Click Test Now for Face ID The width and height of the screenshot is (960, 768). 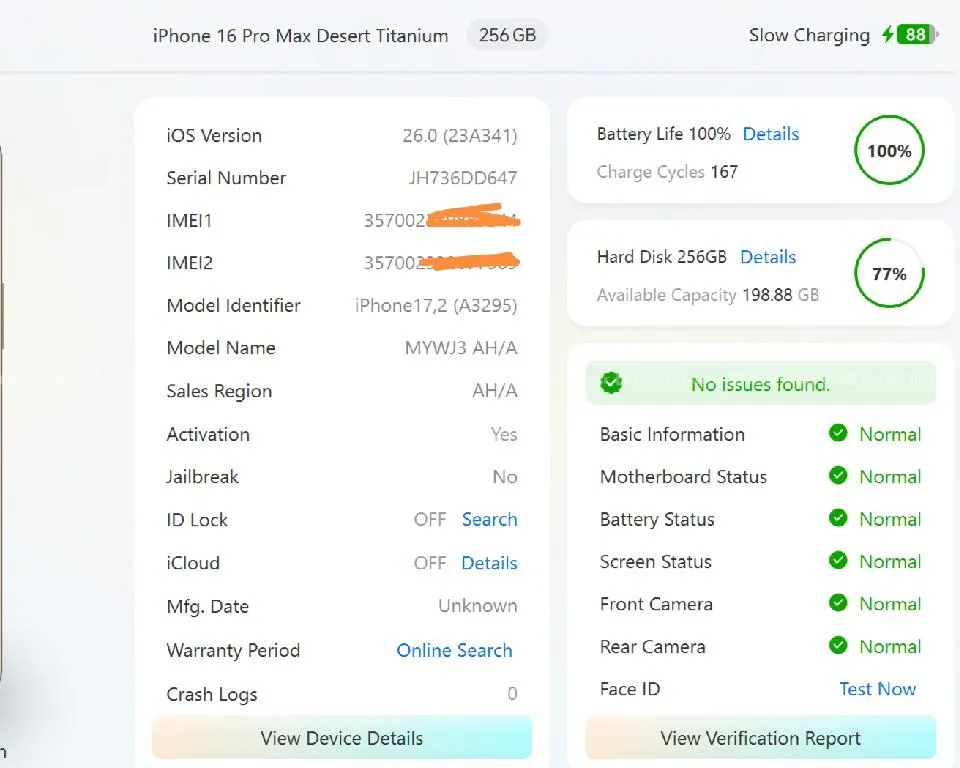coord(877,689)
